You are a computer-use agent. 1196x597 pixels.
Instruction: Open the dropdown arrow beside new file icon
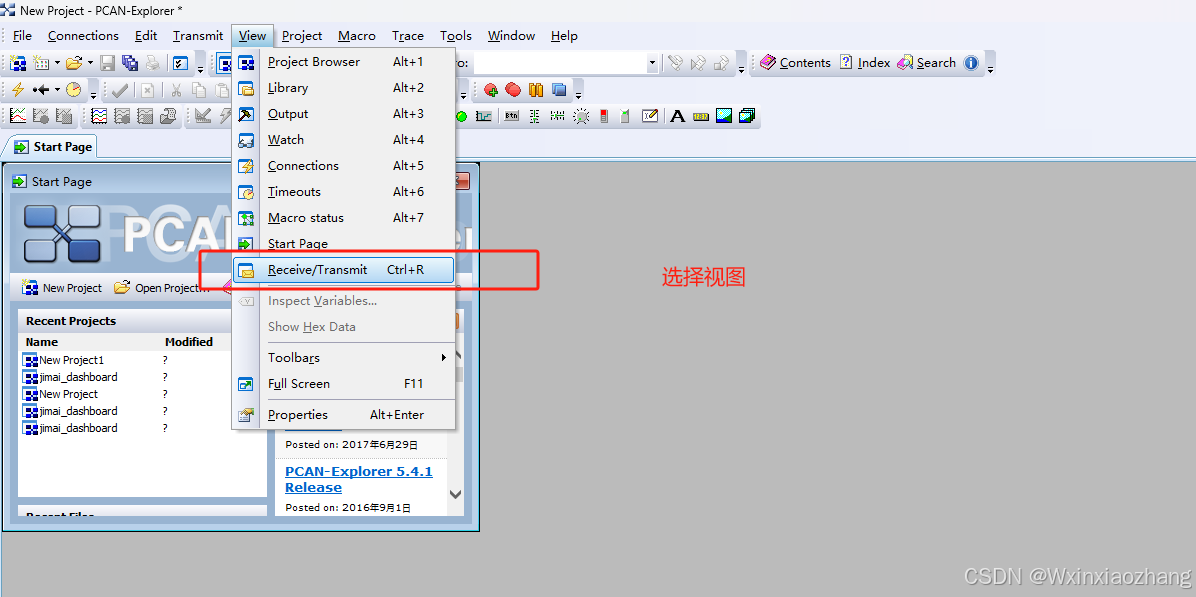click(56, 63)
